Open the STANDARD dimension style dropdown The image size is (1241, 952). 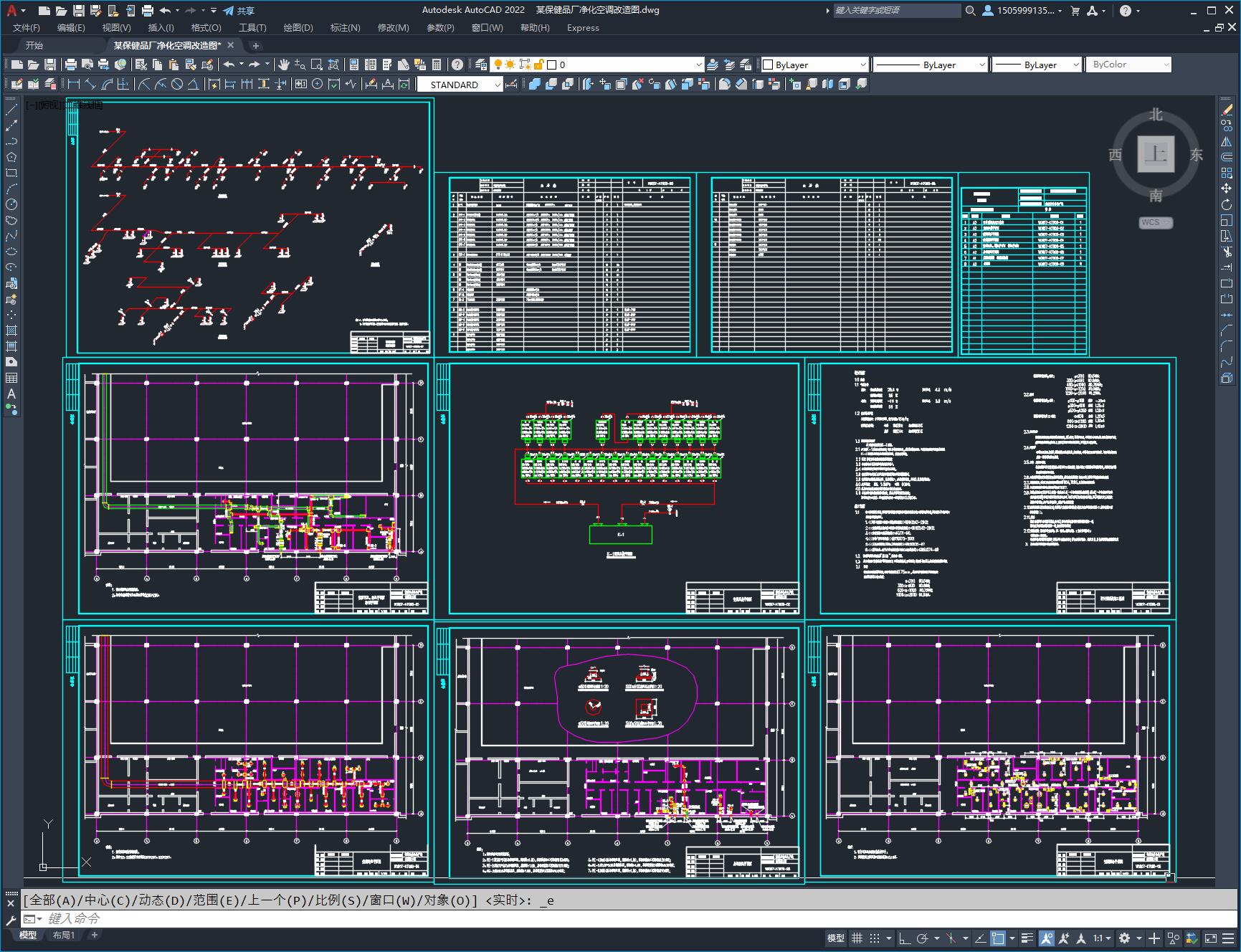click(460, 85)
